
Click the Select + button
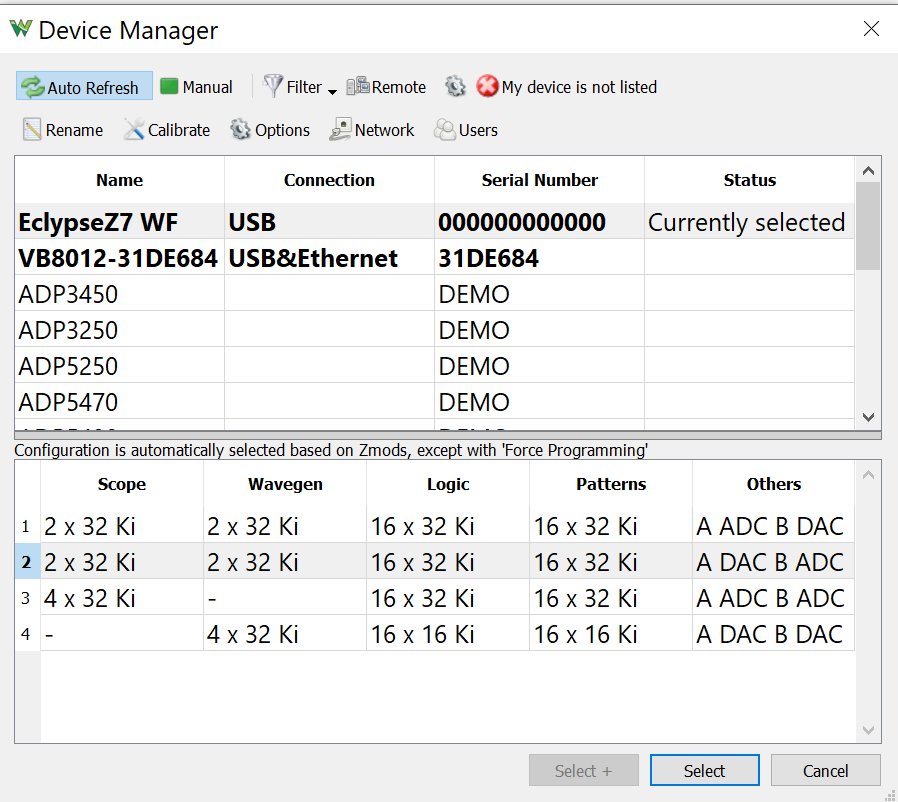coord(584,770)
